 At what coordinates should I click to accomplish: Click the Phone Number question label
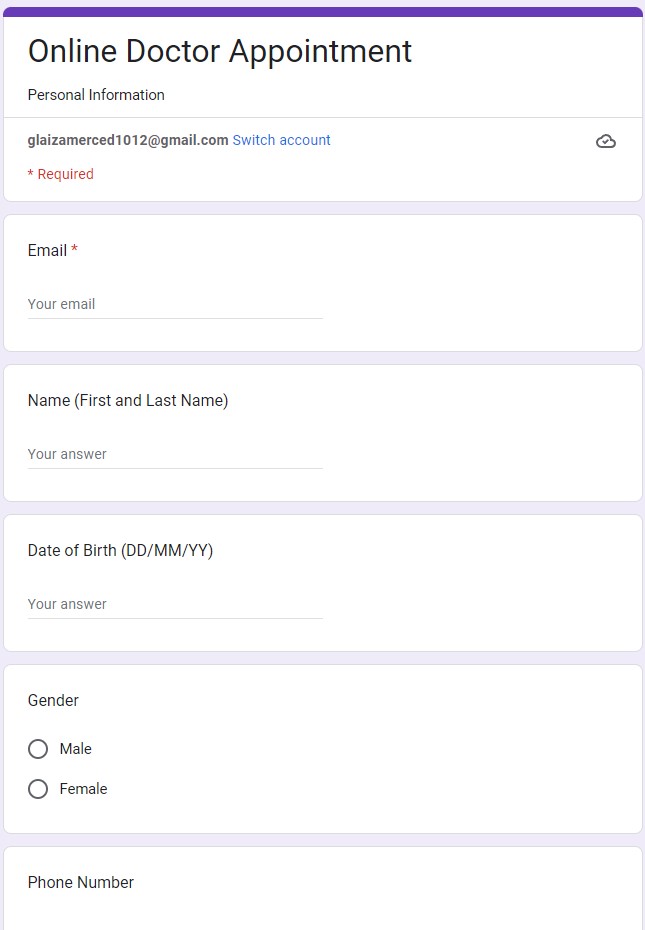click(81, 882)
